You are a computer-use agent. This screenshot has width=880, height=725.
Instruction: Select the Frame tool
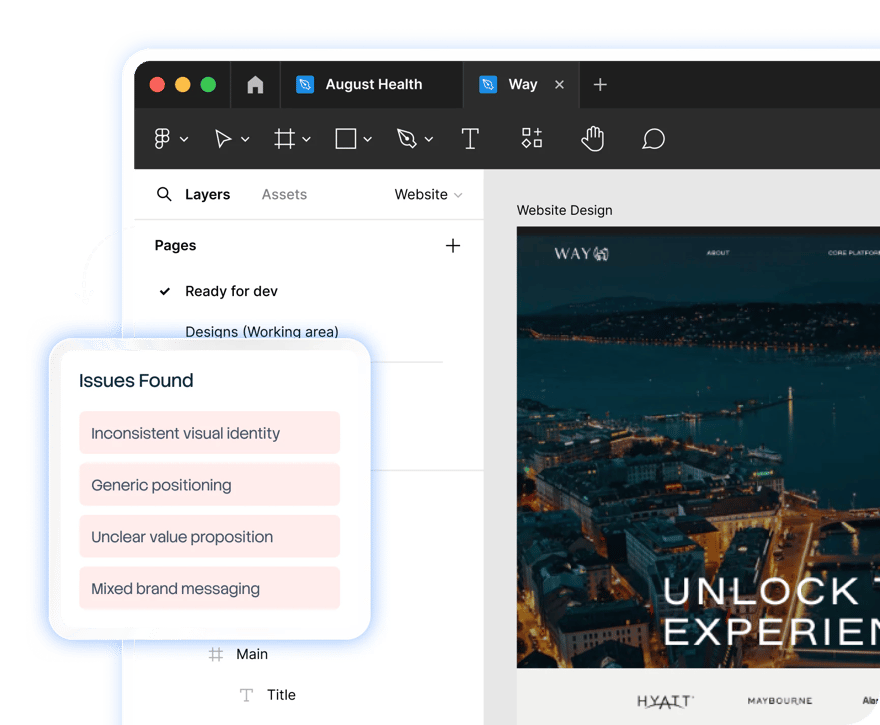tap(285, 139)
